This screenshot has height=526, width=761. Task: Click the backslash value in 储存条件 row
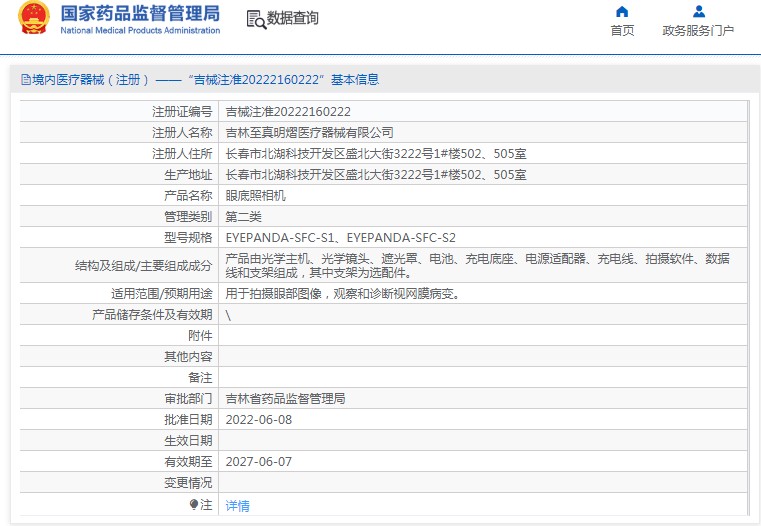point(228,315)
